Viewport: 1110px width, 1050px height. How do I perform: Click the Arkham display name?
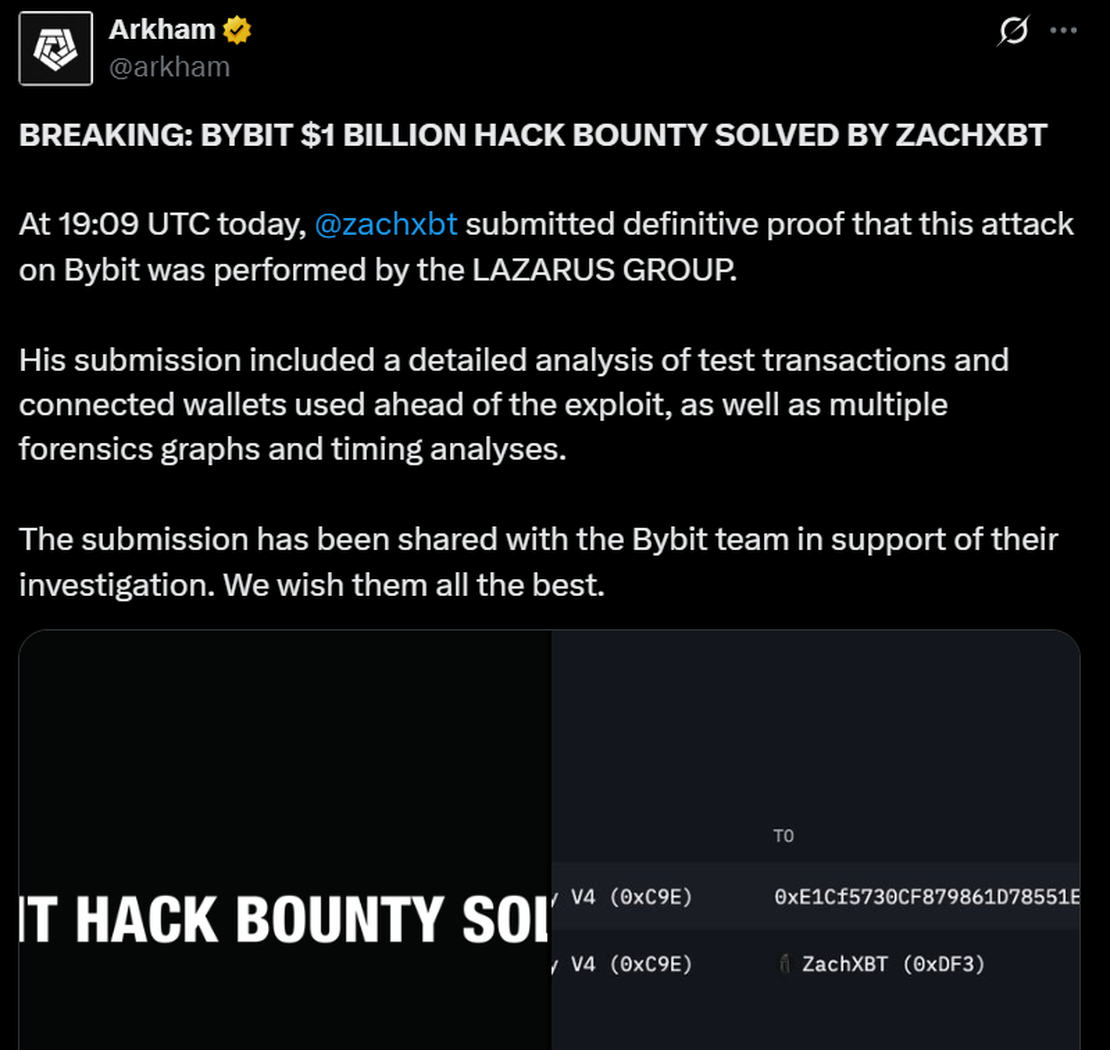pyautogui.click(x=161, y=29)
